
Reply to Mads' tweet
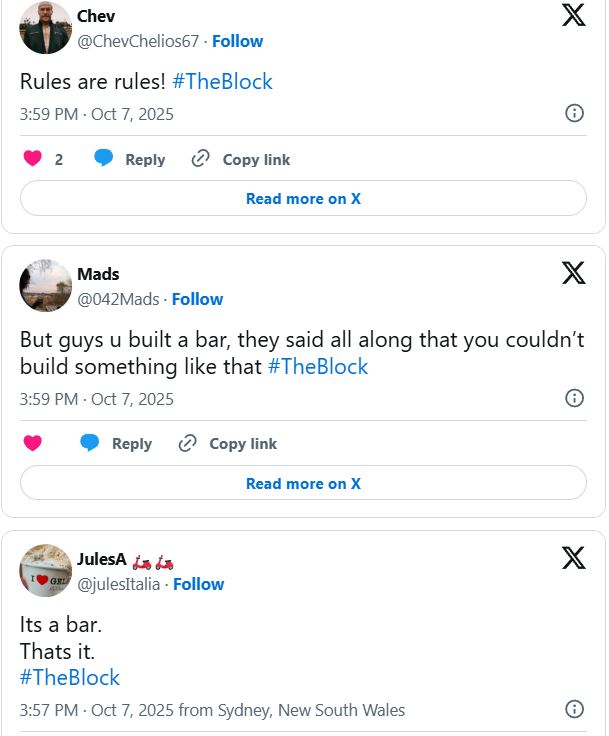tap(117, 443)
